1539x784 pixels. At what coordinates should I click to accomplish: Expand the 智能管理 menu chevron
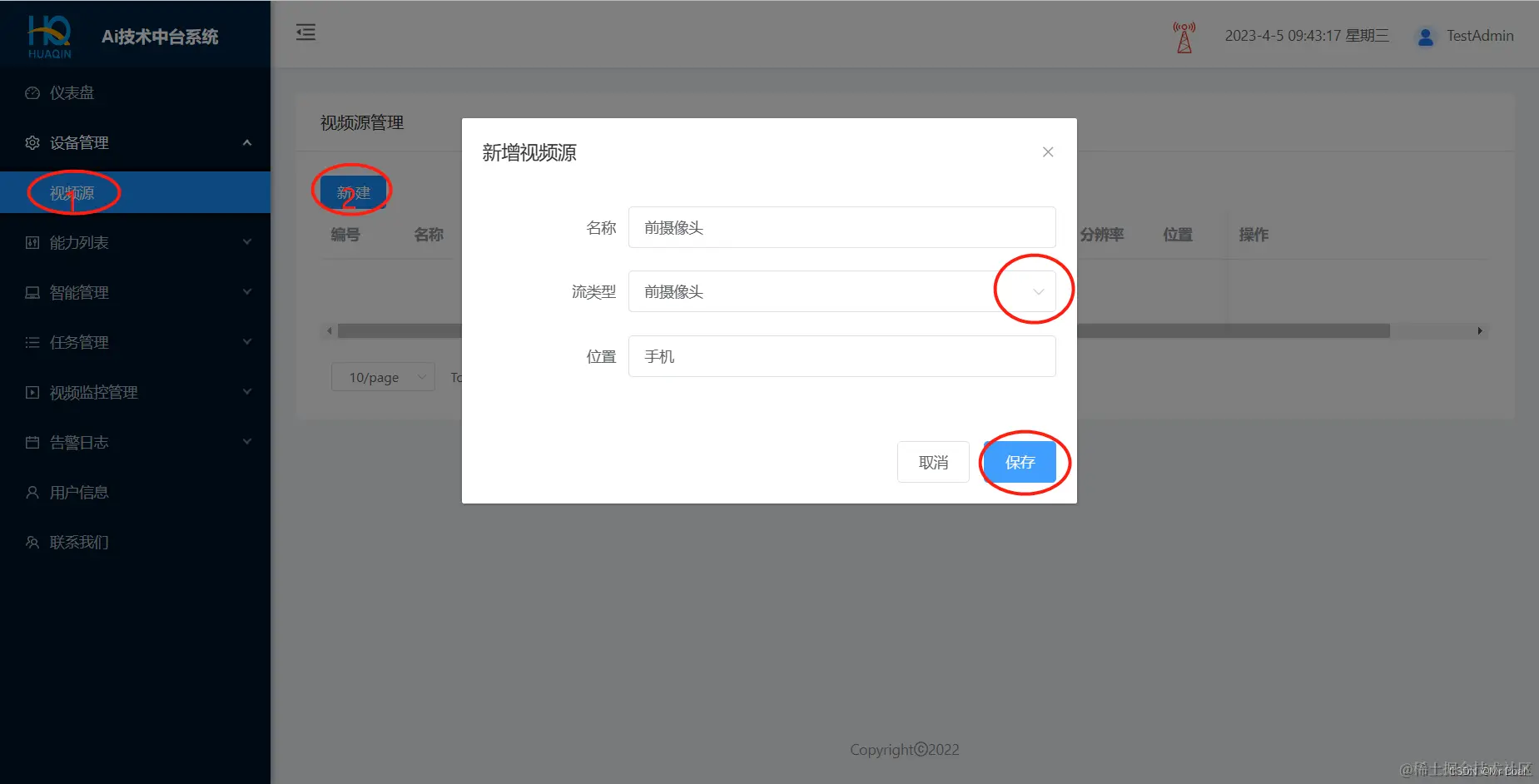click(247, 292)
